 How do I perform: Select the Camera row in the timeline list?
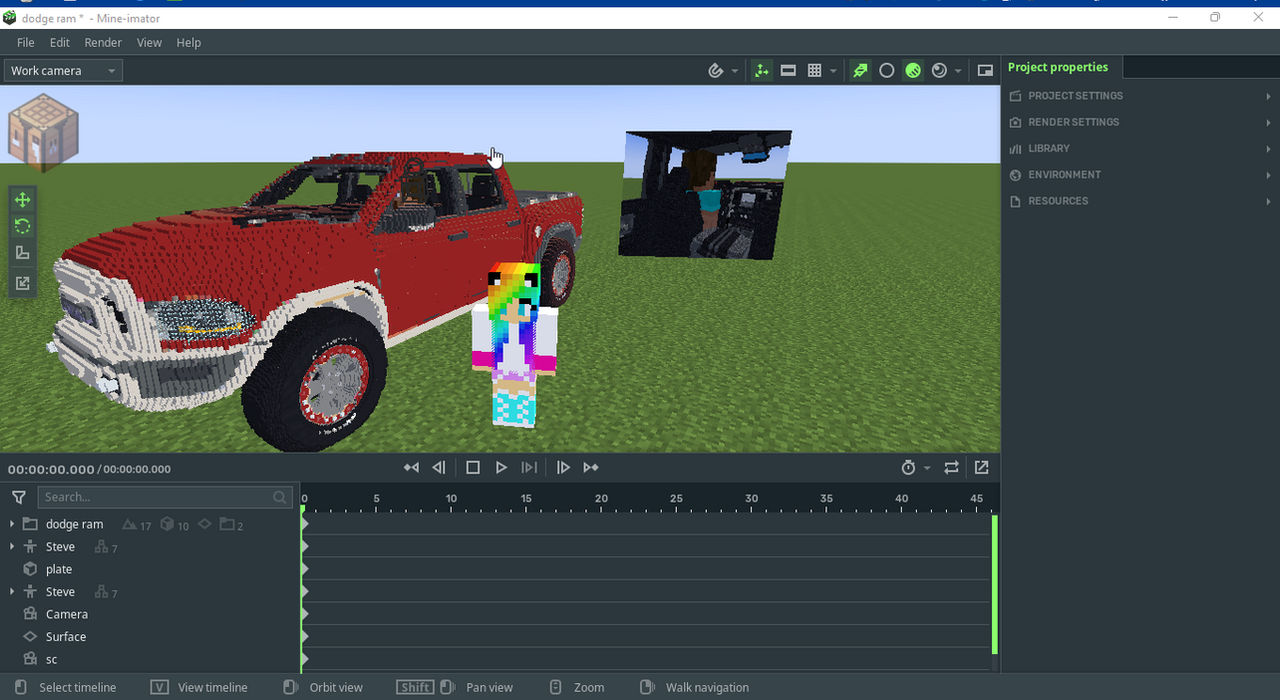tap(150, 614)
